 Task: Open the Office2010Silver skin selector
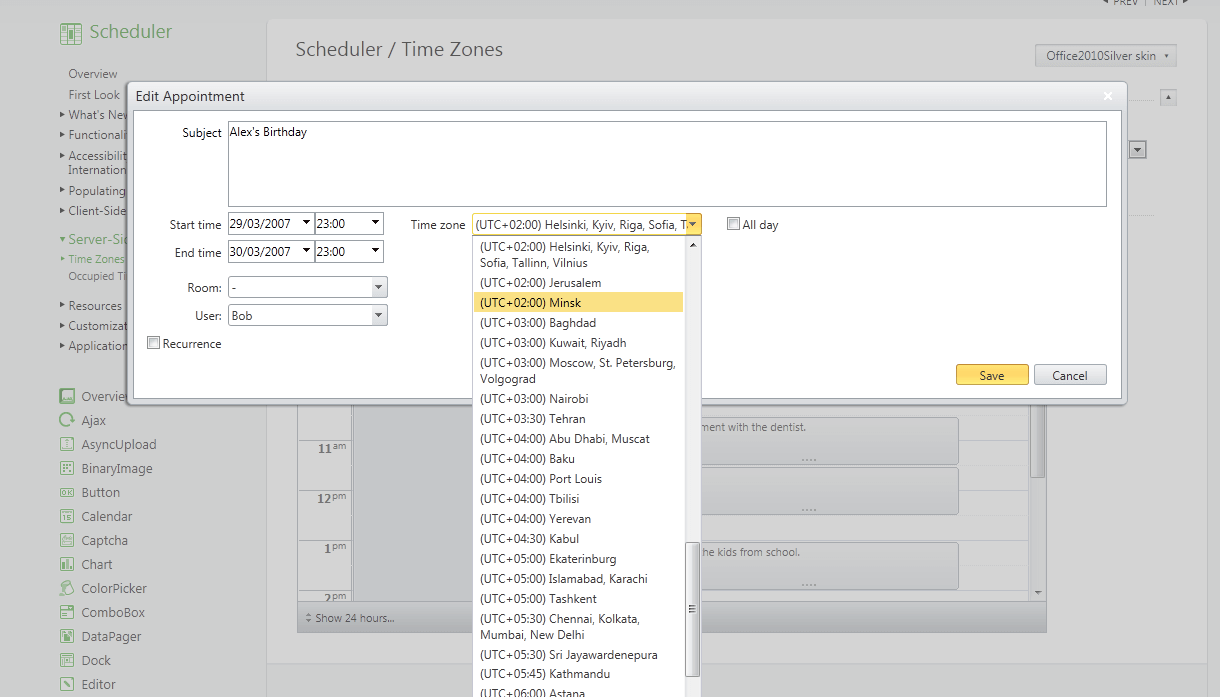point(1105,55)
